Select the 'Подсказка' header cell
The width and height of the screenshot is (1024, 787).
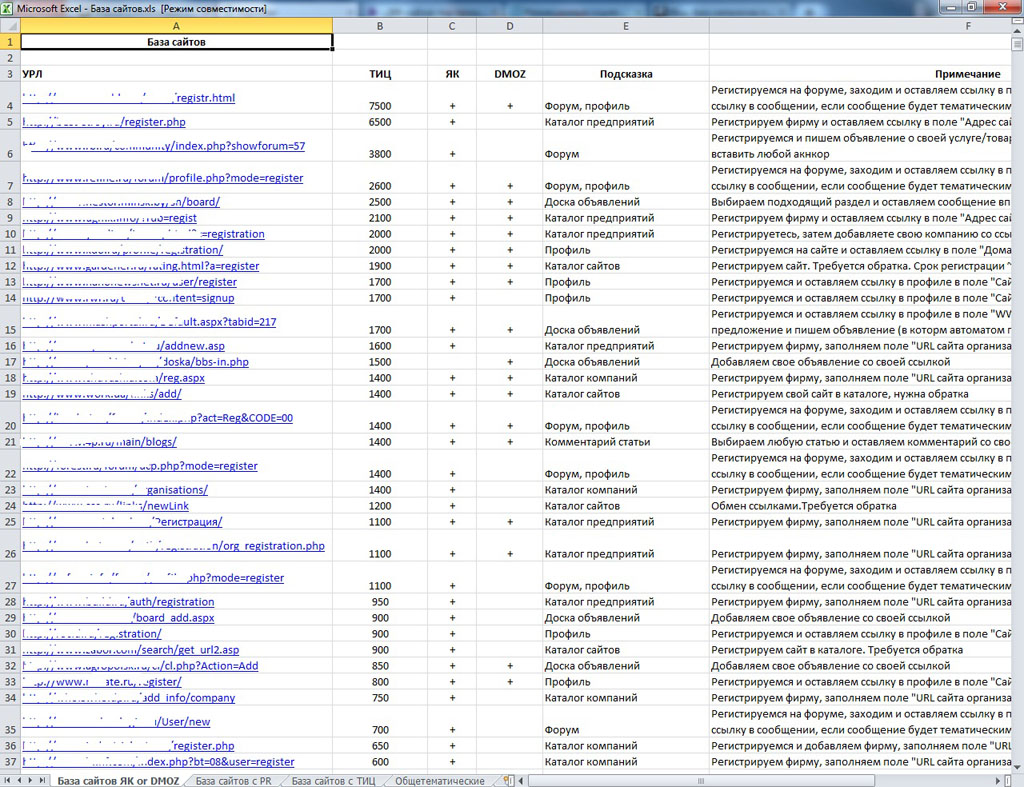click(626, 74)
